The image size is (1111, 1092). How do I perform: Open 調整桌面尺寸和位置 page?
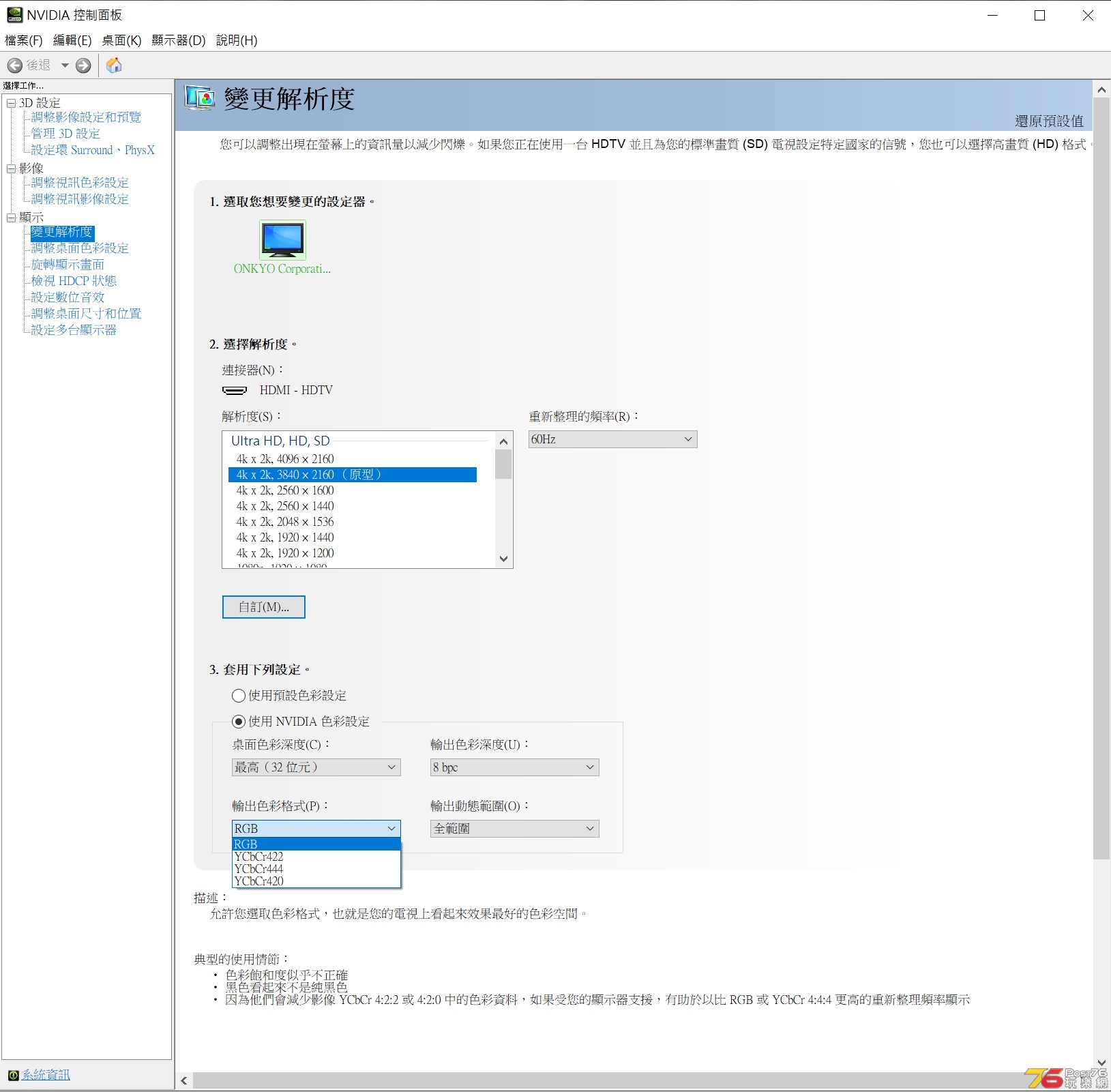[86, 314]
